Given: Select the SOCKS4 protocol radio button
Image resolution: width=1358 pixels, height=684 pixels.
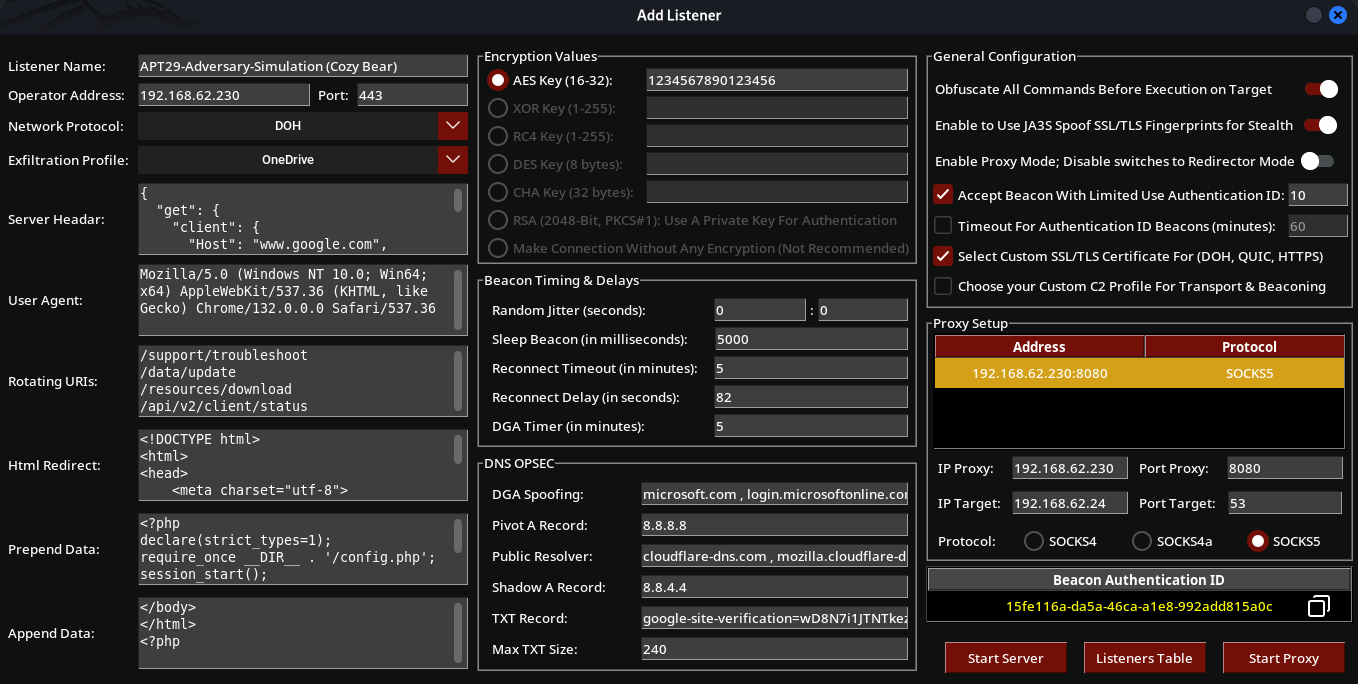Looking at the screenshot, I should [x=1034, y=541].
